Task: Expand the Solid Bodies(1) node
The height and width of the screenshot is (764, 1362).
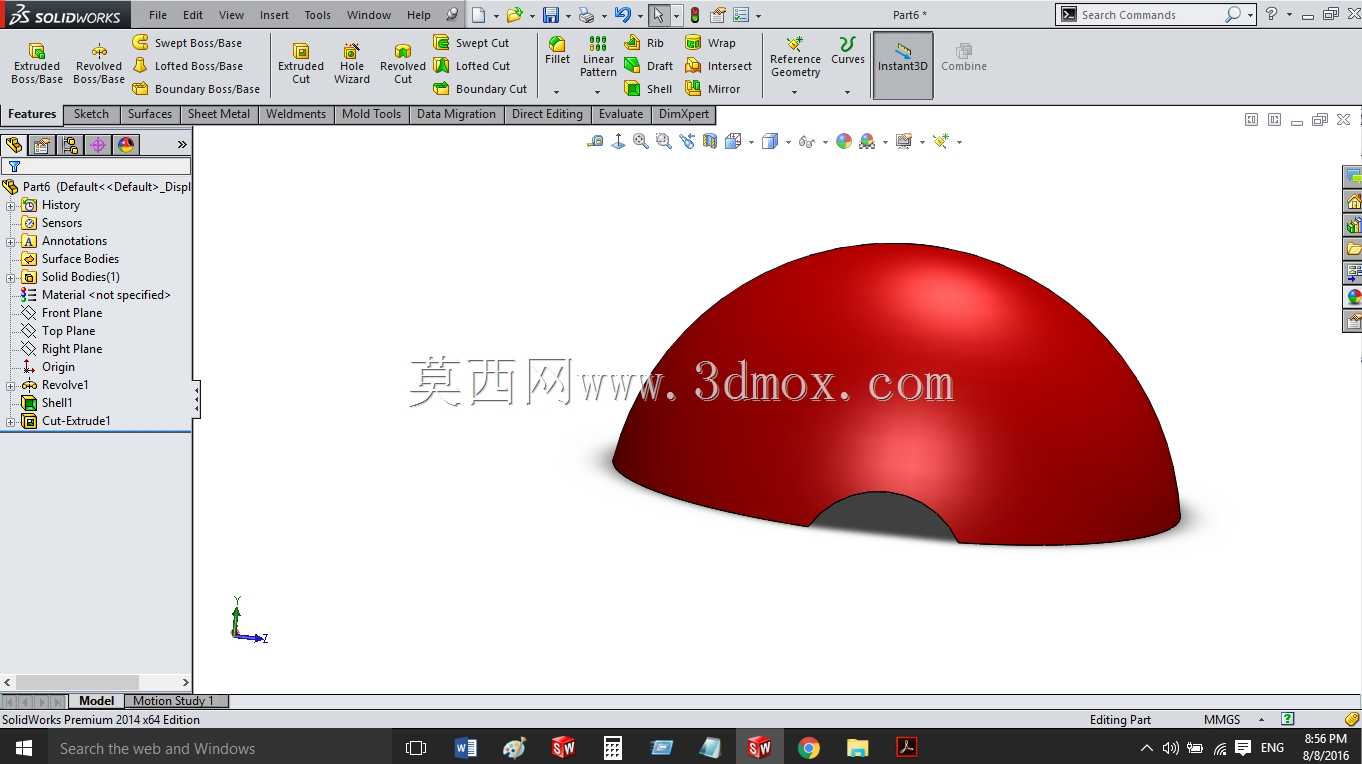Action: tap(11, 277)
